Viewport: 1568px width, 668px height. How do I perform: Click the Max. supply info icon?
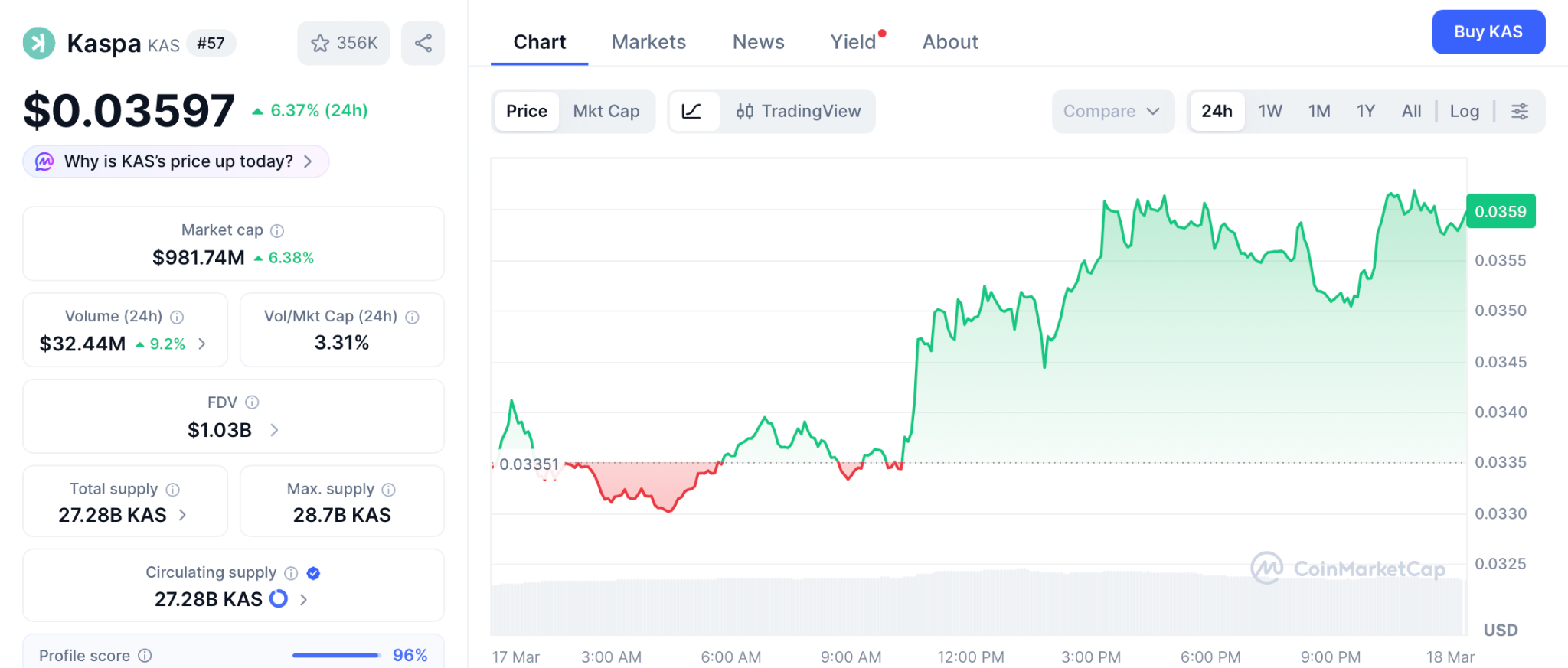tap(389, 490)
